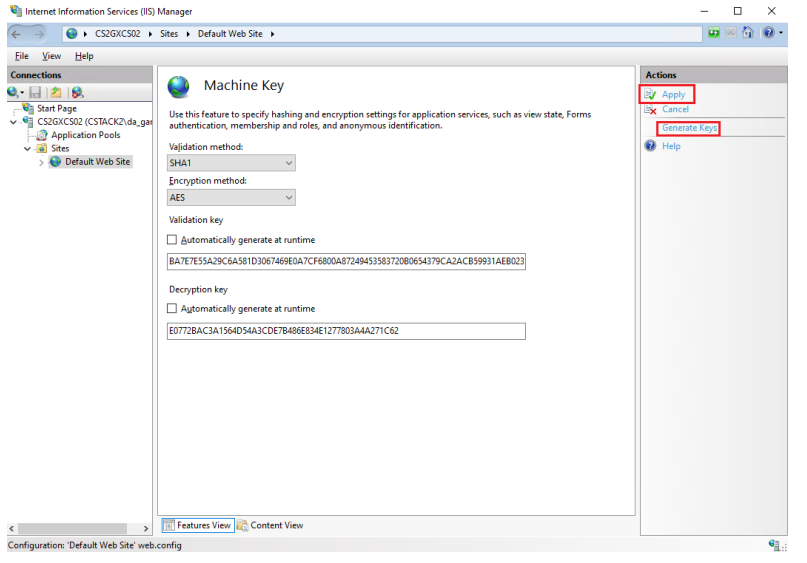Click the Cancel red X icon
Screen dimensions: 807x563
tap(651, 109)
